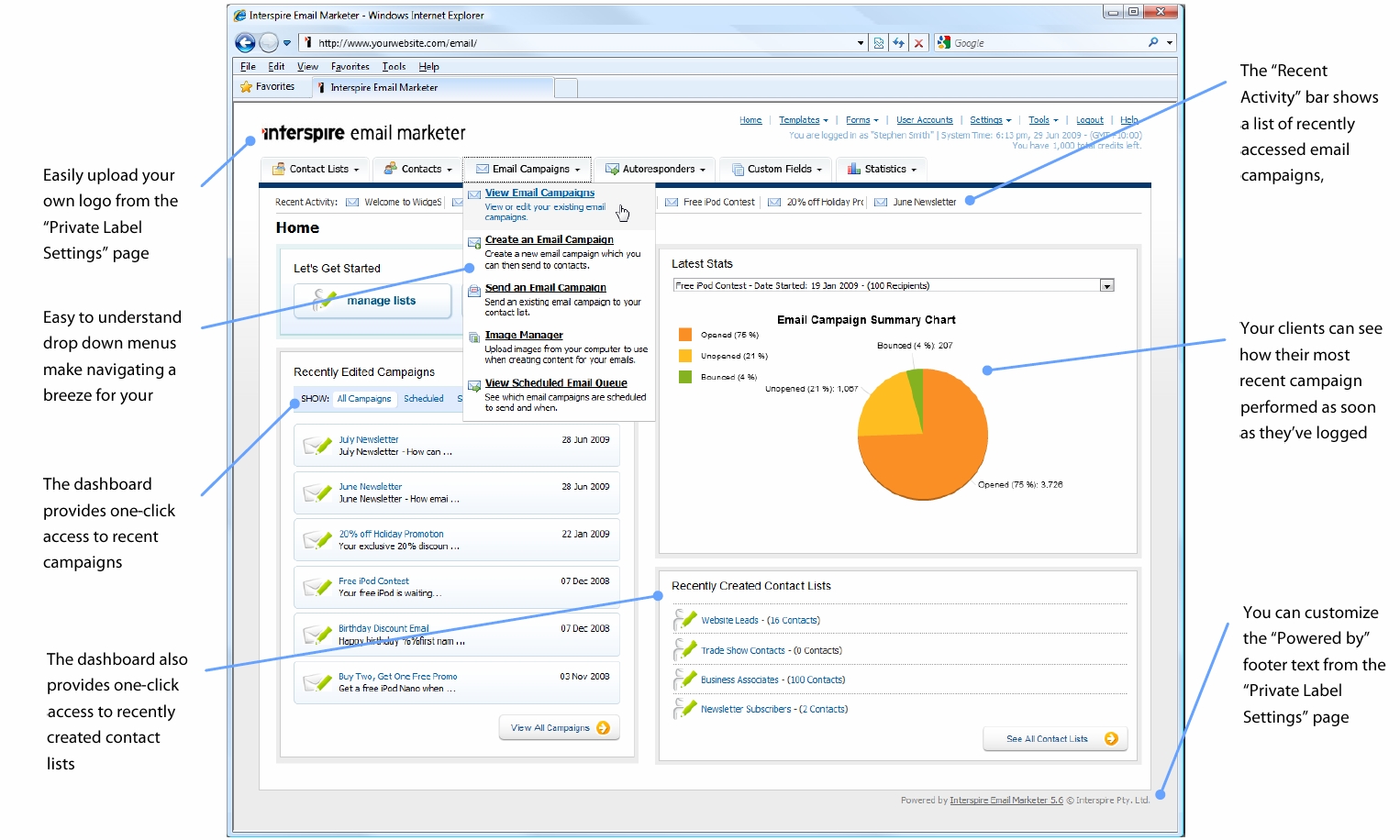The height and width of the screenshot is (840, 1400).
Task: Open the address bar history dropdown arrow
Action: (861, 43)
